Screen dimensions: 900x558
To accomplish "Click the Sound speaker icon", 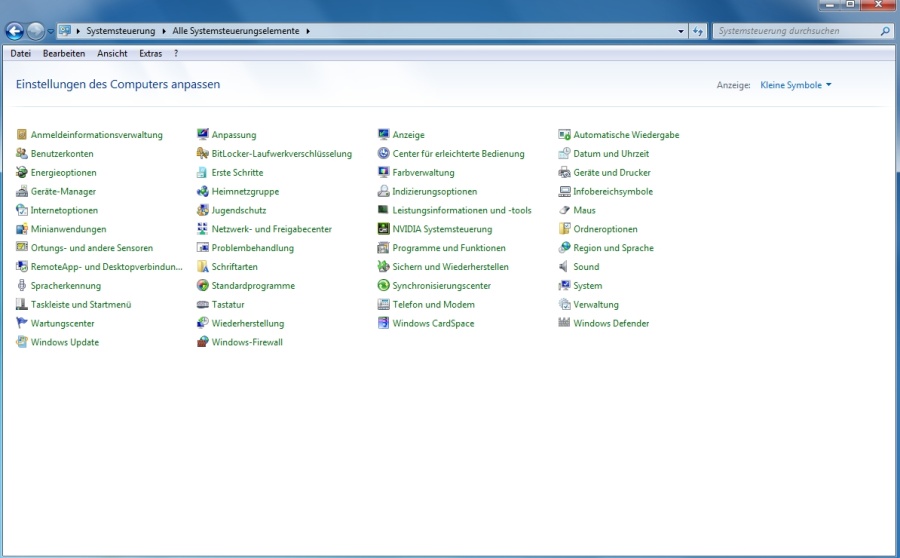I will click(564, 267).
